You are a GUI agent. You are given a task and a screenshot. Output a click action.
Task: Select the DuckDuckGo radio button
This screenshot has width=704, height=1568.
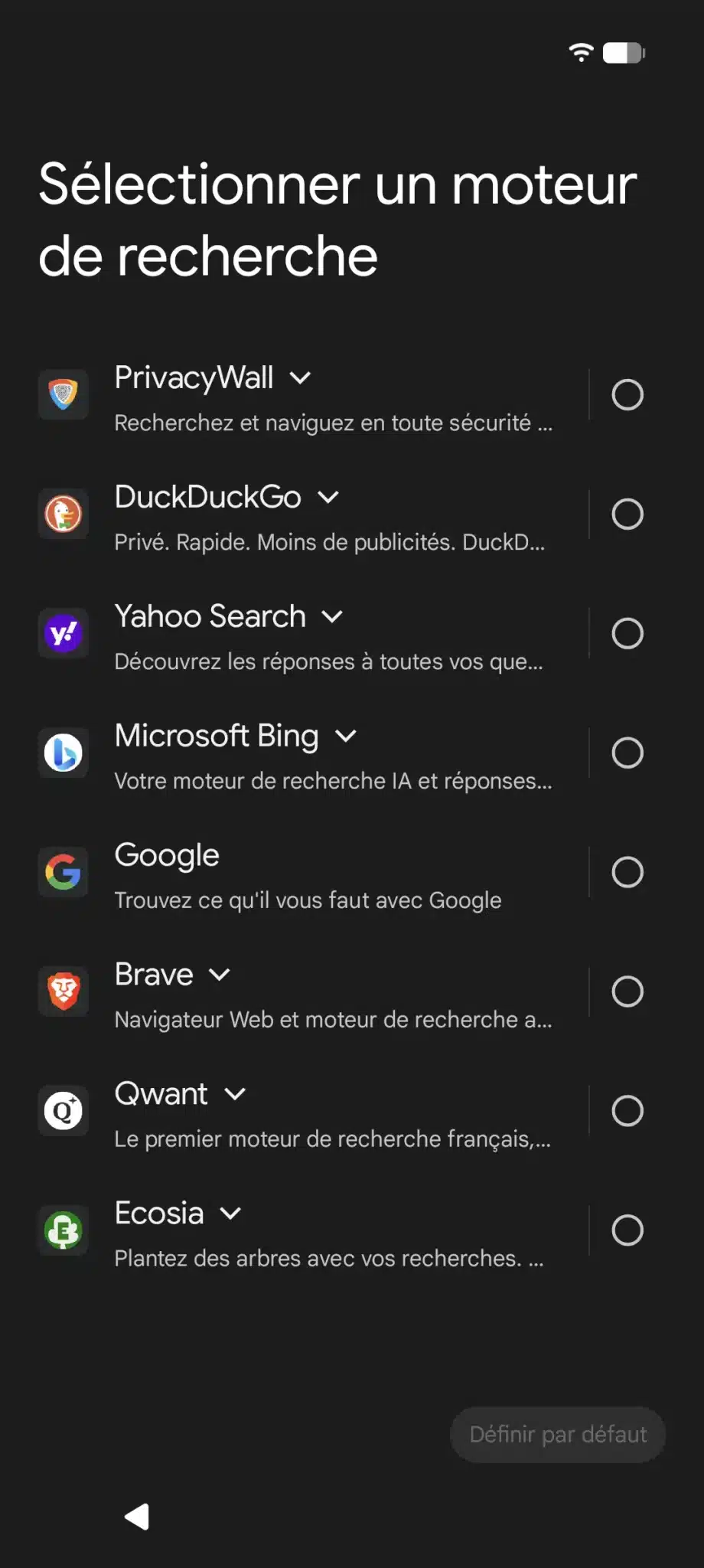[627, 514]
